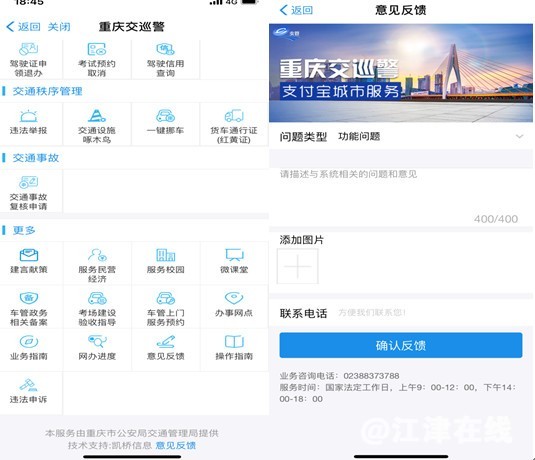Open 办事网点 location icon
The width and height of the screenshot is (535, 460).
point(234,298)
